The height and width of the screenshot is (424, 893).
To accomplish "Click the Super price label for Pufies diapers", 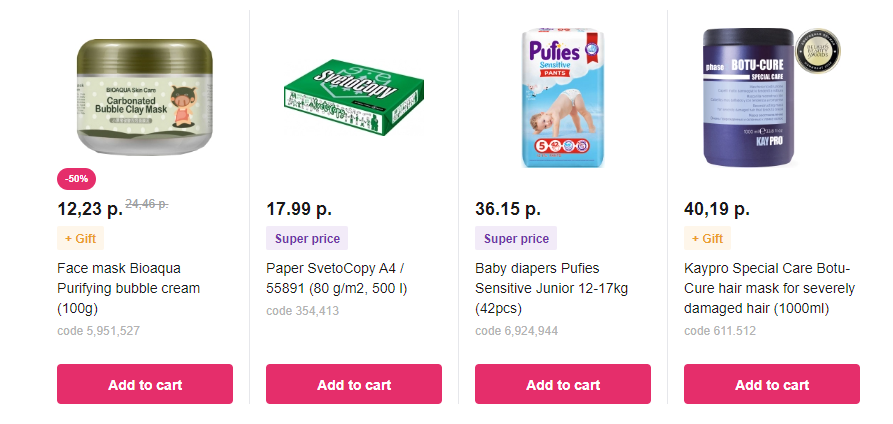I will 516,239.
